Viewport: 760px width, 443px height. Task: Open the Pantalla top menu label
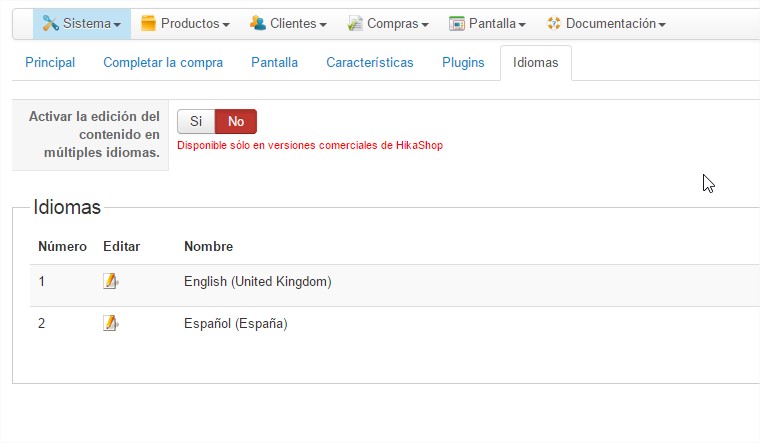tap(492, 23)
